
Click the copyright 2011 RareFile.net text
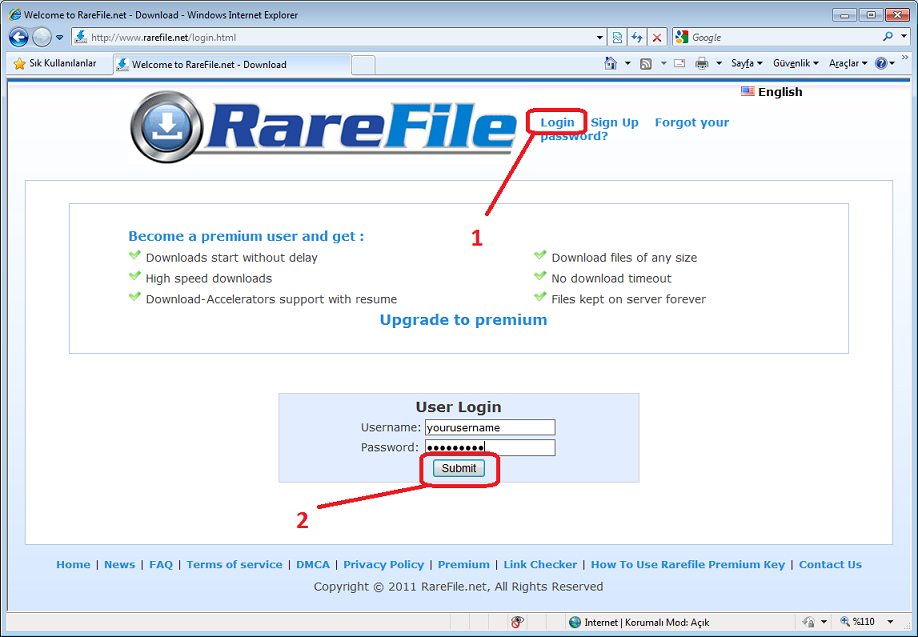coord(458,587)
